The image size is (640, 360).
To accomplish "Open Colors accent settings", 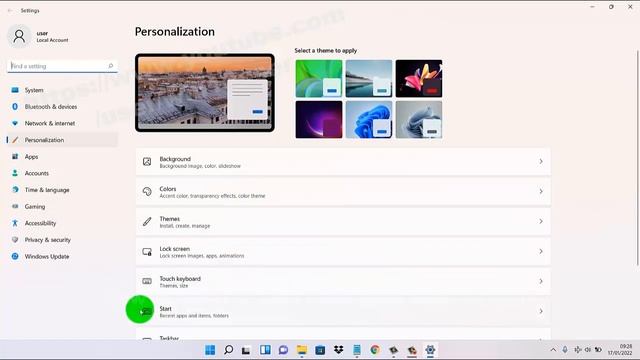I will tap(343, 191).
